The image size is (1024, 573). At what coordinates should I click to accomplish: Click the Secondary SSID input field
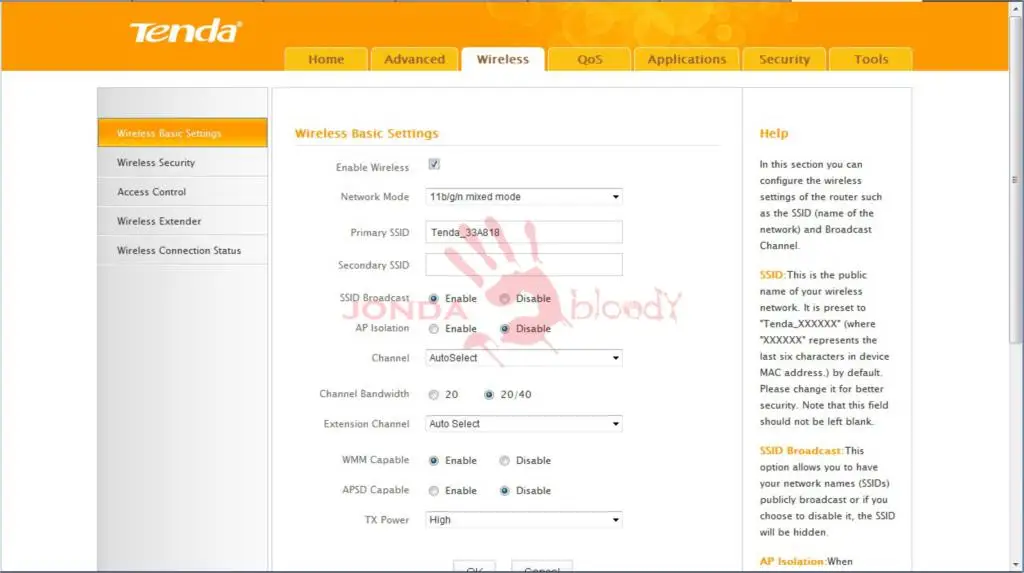coord(524,265)
